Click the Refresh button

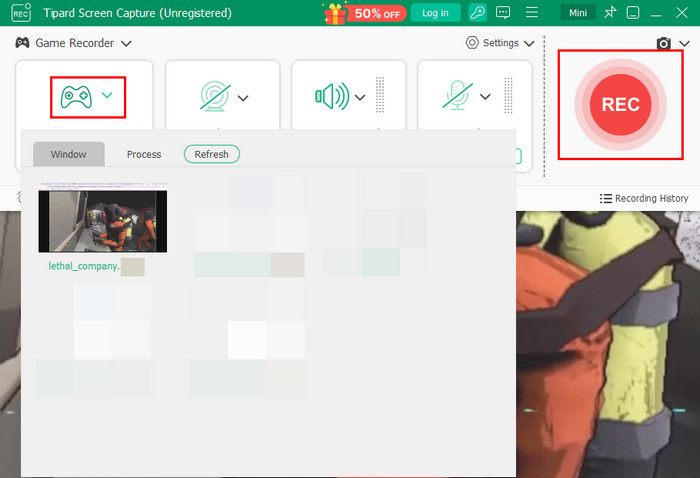point(212,154)
